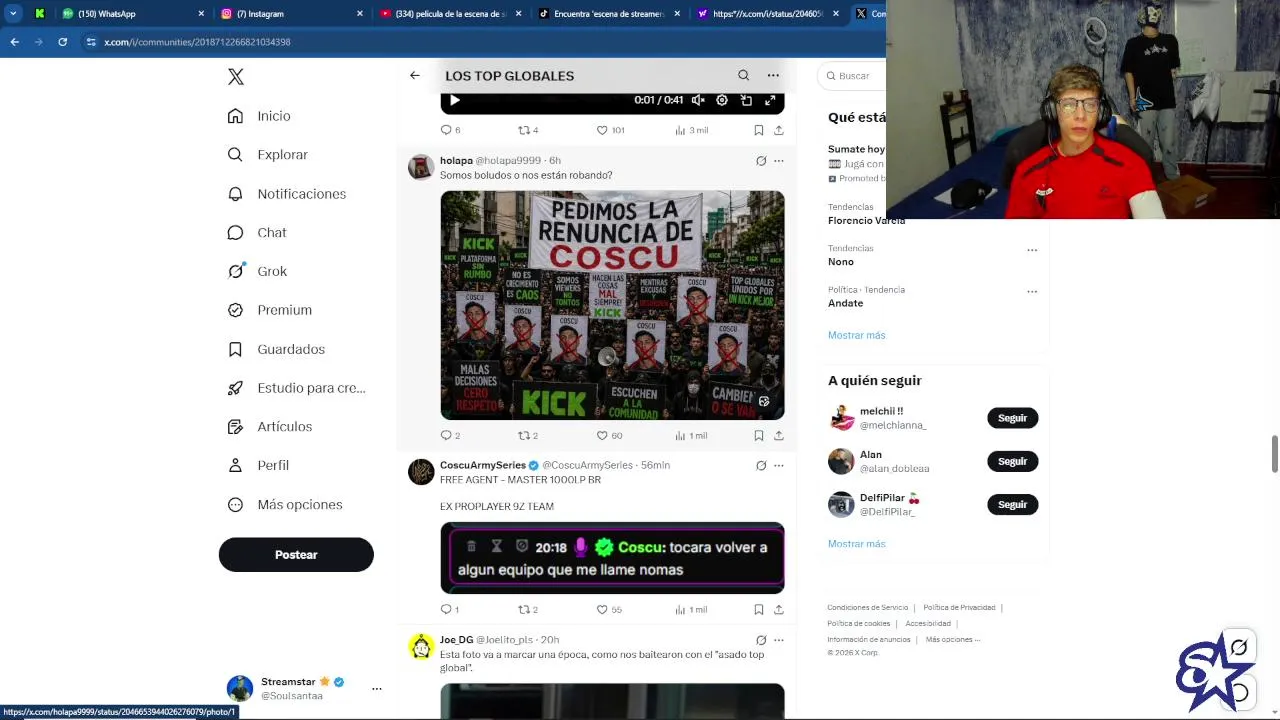Open more options on Joe_DG post
The height and width of the screenshot is (720, 1280).
[x=779, y=640]
